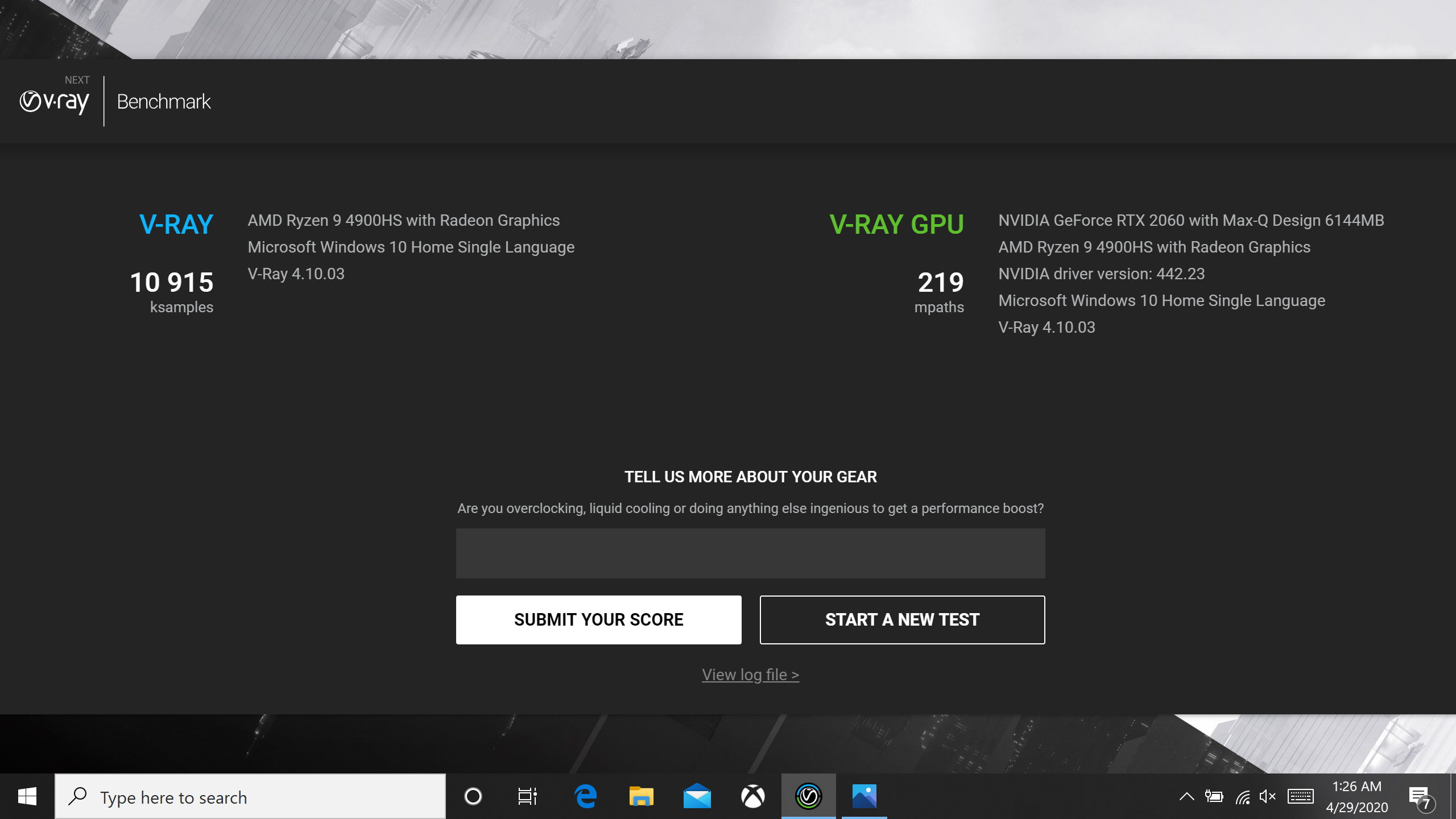Viewport: 1456px width, 819px height.
Task: Click the Benchmark title text
Action: [164, 102]
